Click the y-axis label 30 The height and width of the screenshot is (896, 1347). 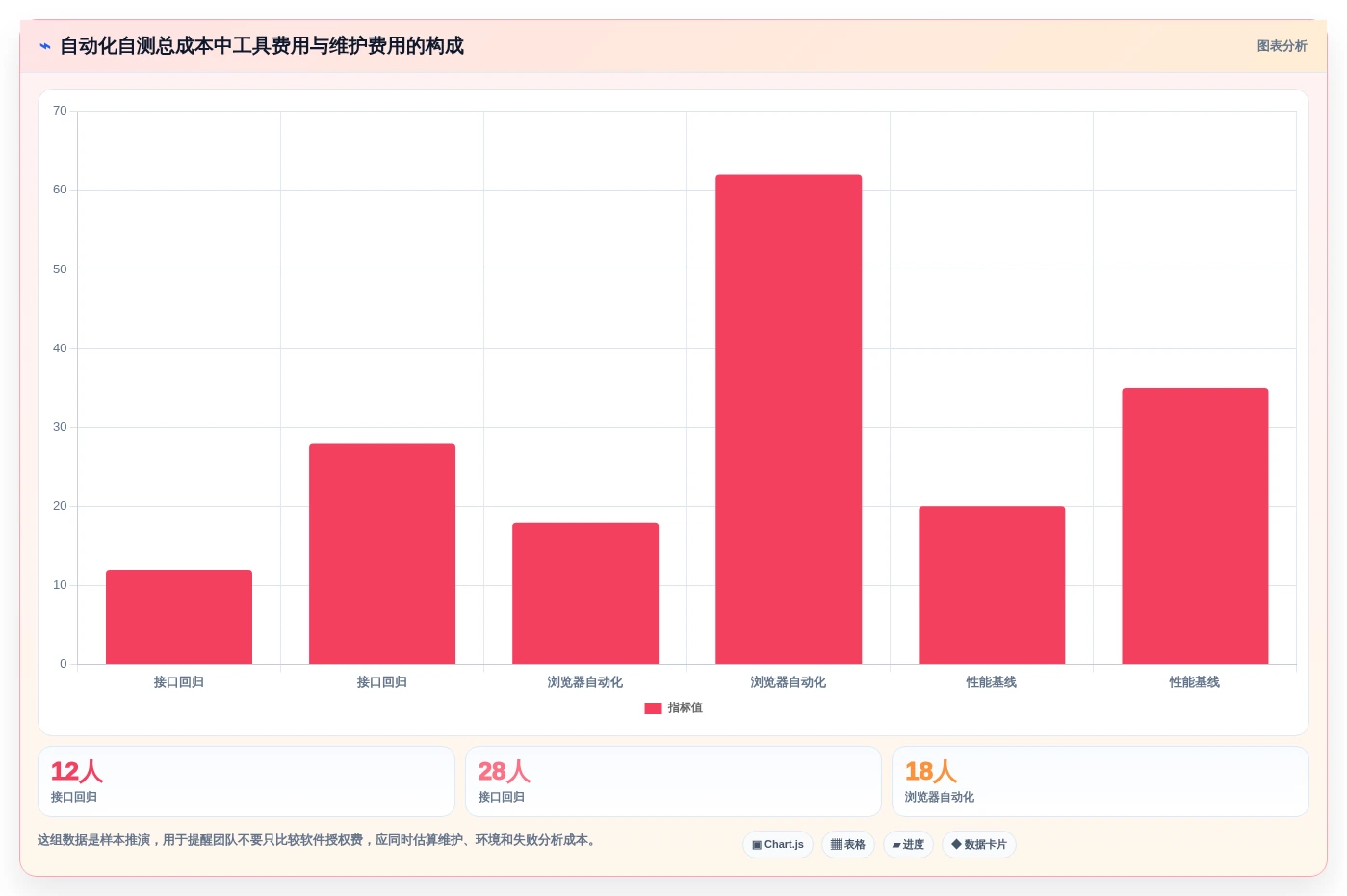click(x=60, y=427)
